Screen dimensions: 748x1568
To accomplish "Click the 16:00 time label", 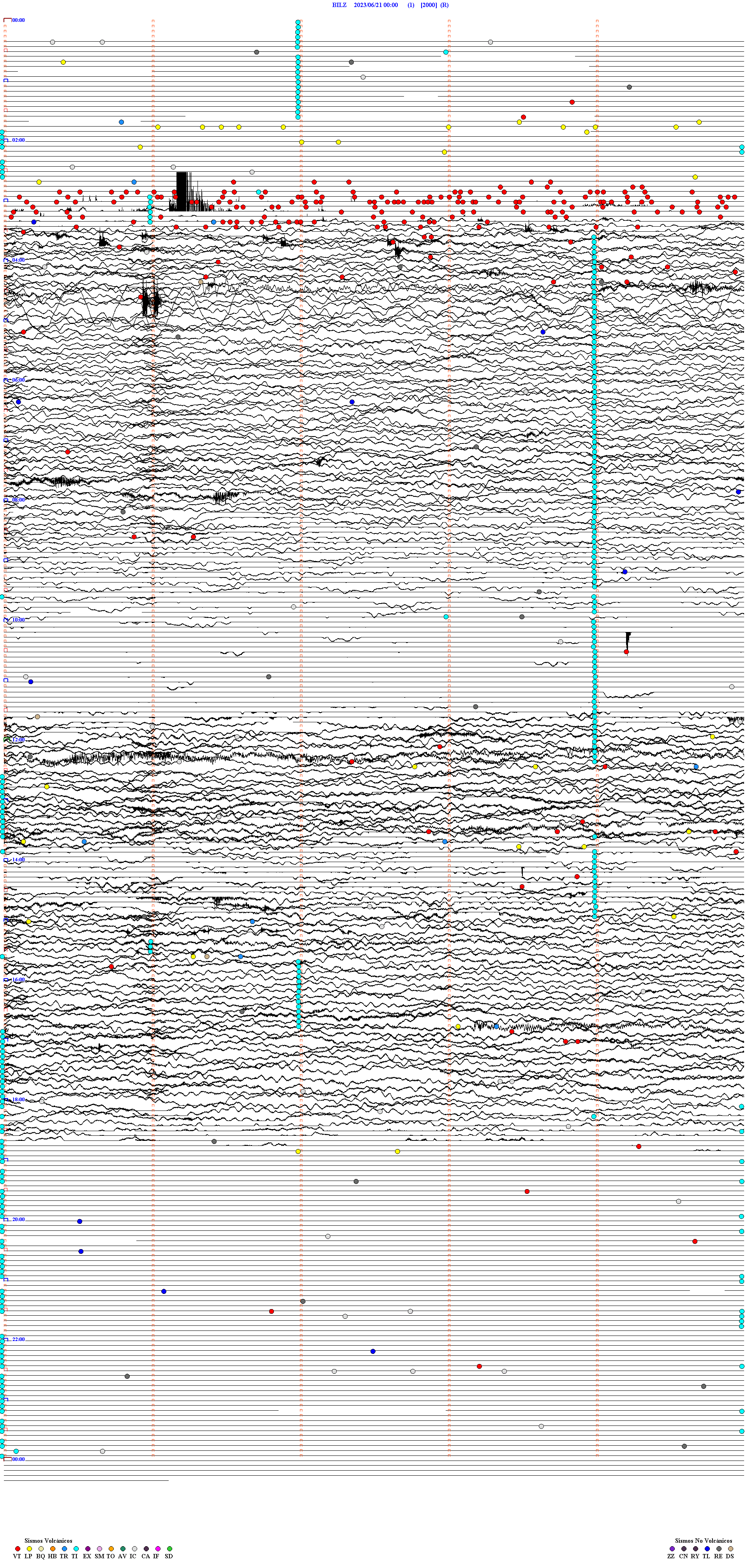I will point(18,979).
